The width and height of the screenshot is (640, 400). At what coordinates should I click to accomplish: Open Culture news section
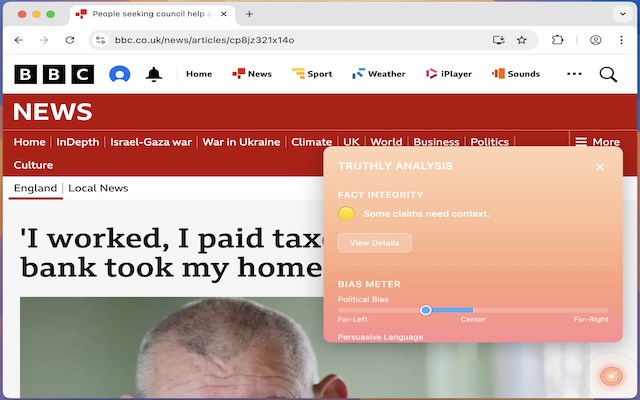pyautogui.click(x=33, y=165)
